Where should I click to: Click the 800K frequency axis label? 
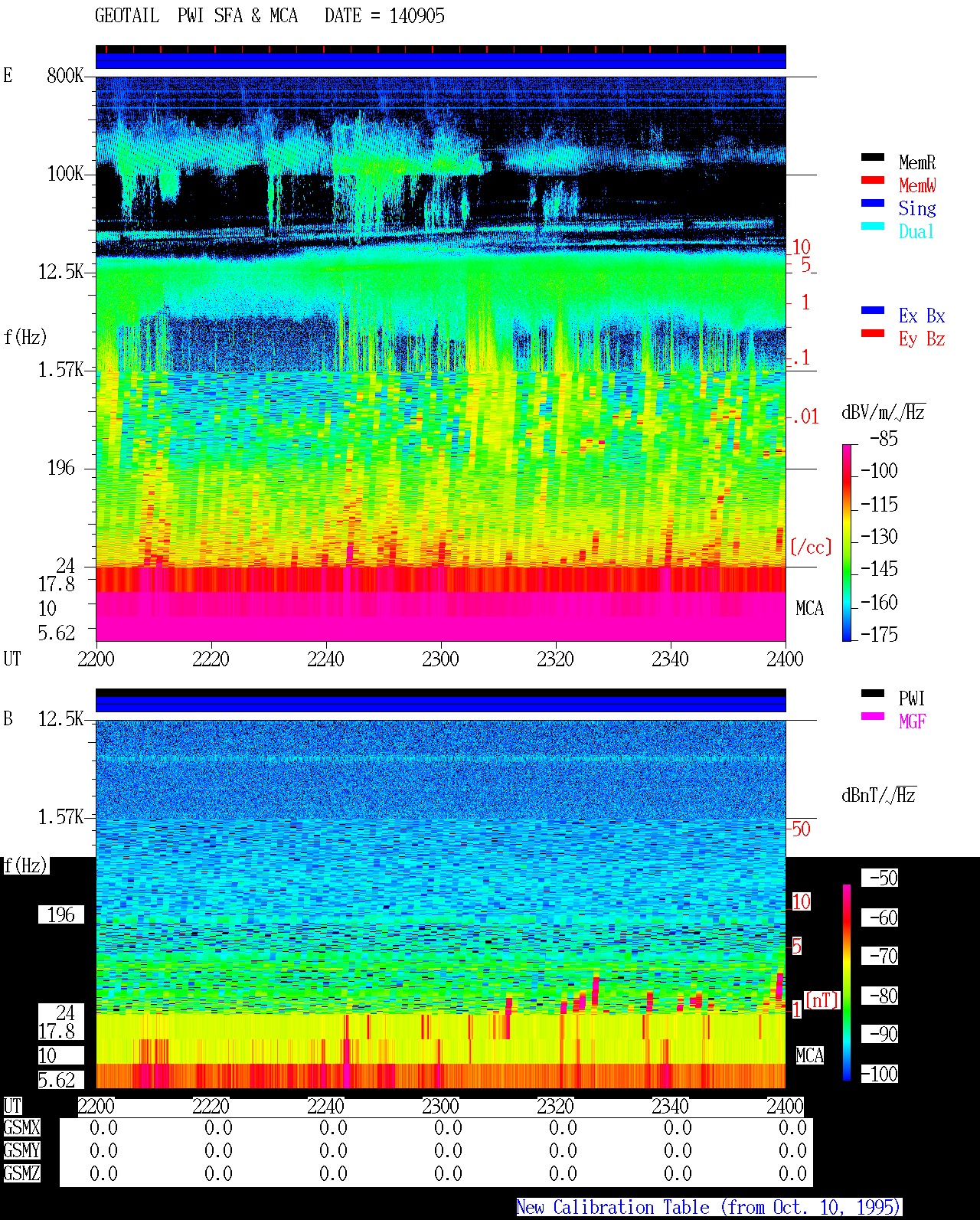click(x=65, y=75)
